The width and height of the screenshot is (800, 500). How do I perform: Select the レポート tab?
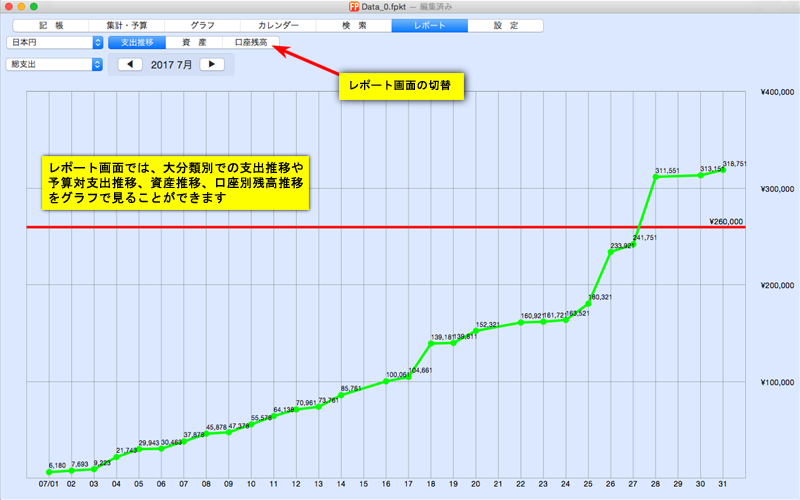point(429,25)
